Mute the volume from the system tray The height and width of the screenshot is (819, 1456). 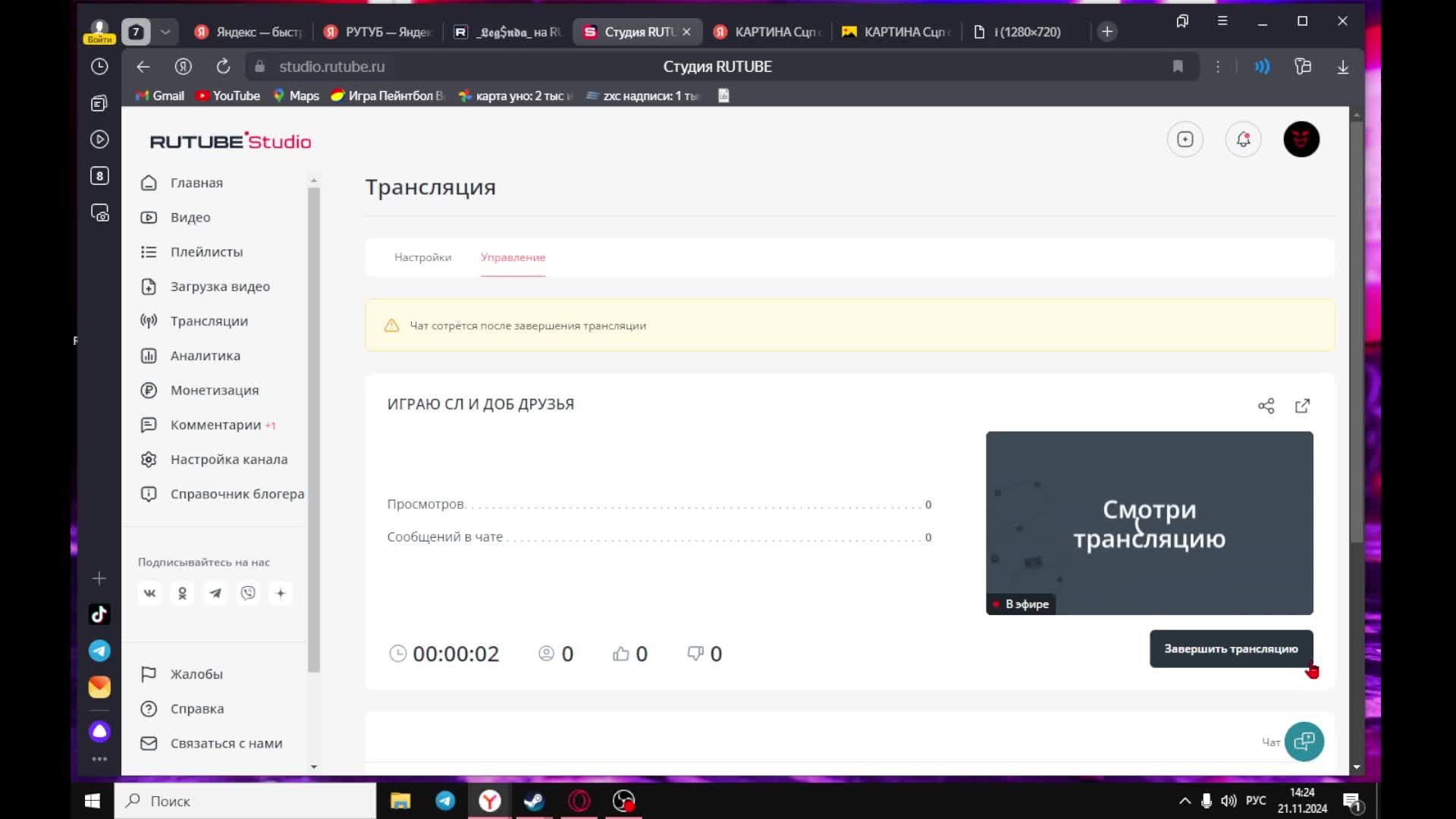1229,801
